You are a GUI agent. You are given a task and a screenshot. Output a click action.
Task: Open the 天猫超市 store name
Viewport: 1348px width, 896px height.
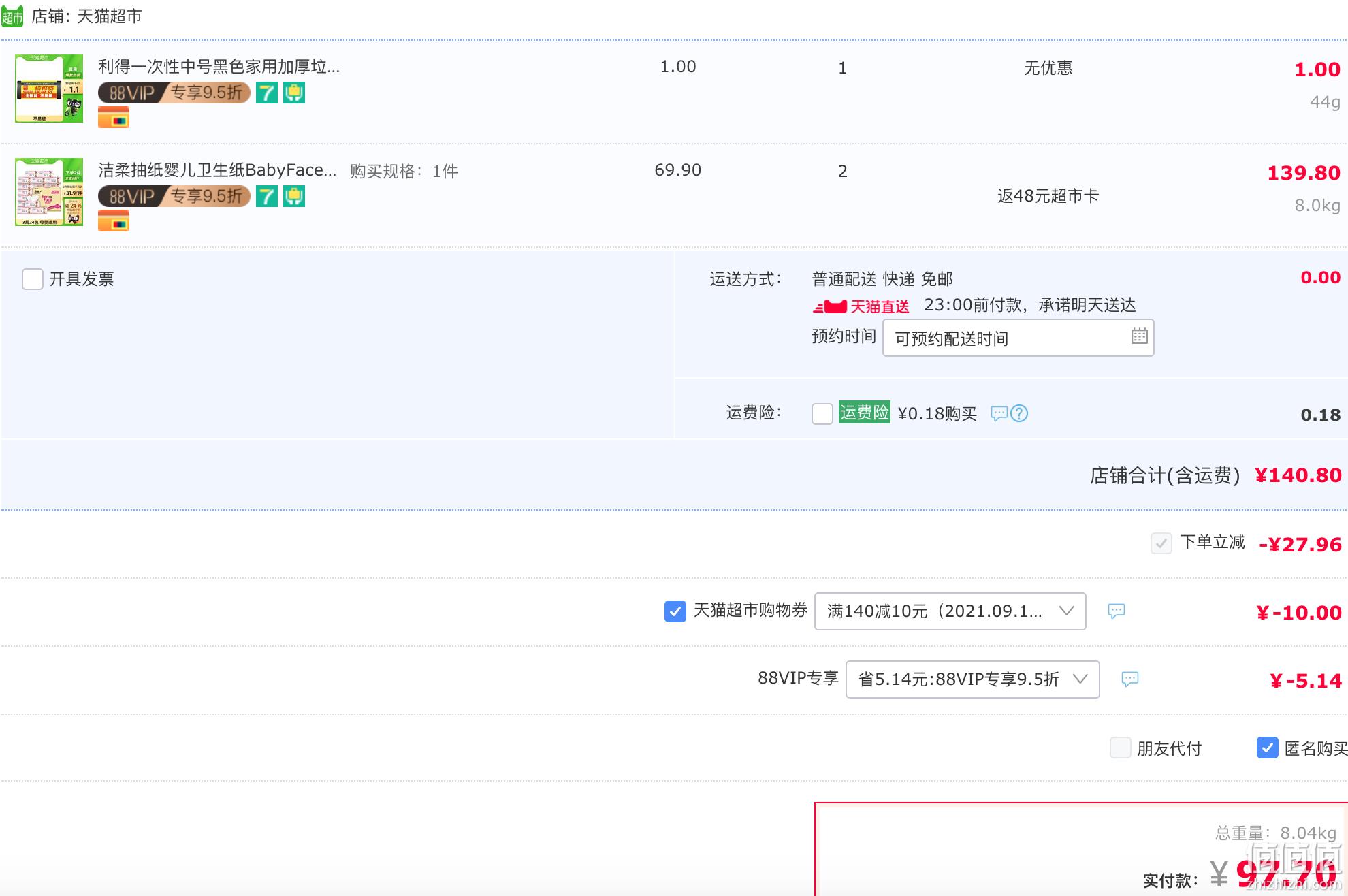pos(109,16)
